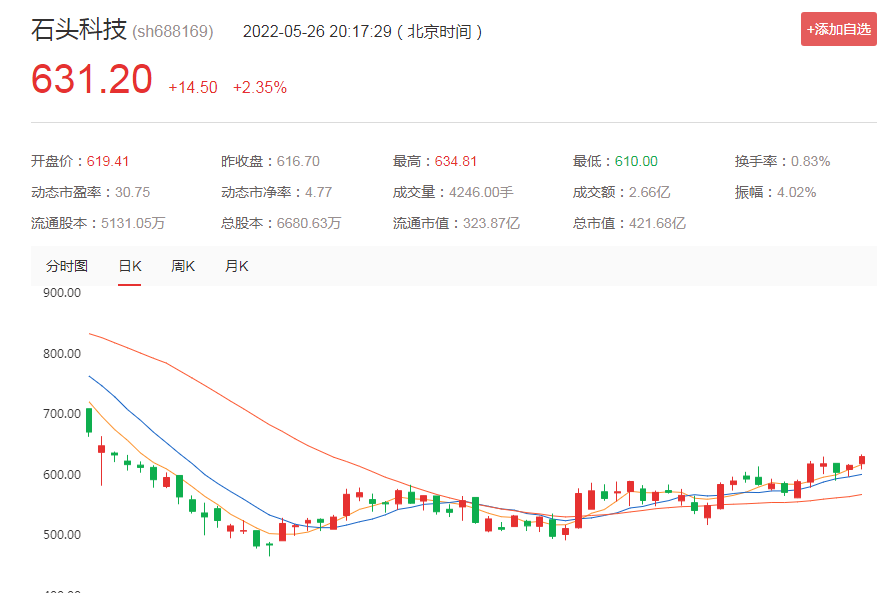Image resolution: width=885 pixels, height=593 pixels.
Task: Click the 最低 value 610.00
Action: coord(636,161)
